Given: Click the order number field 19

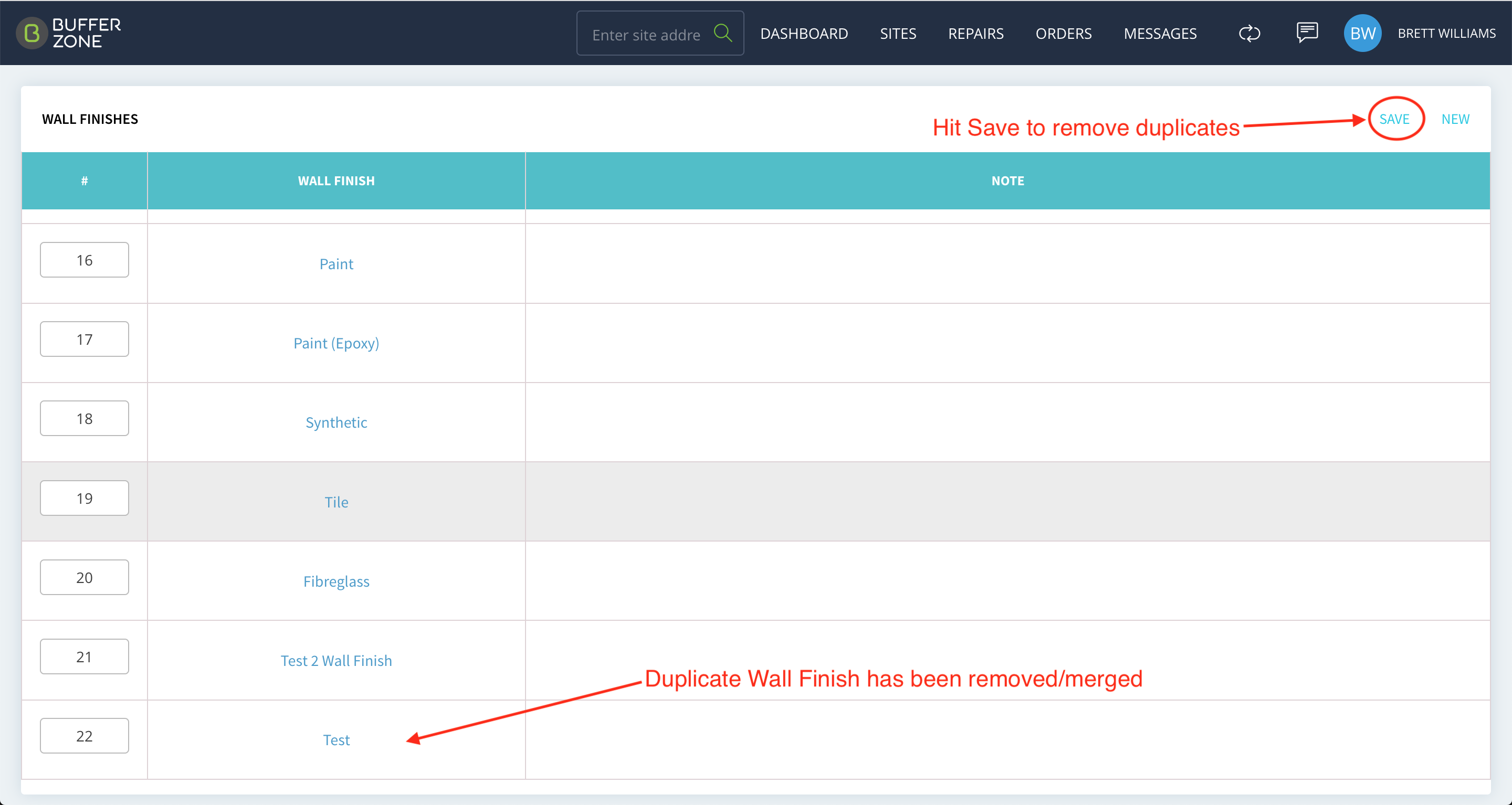Looking at the screenshot, I should click(85, 498).
